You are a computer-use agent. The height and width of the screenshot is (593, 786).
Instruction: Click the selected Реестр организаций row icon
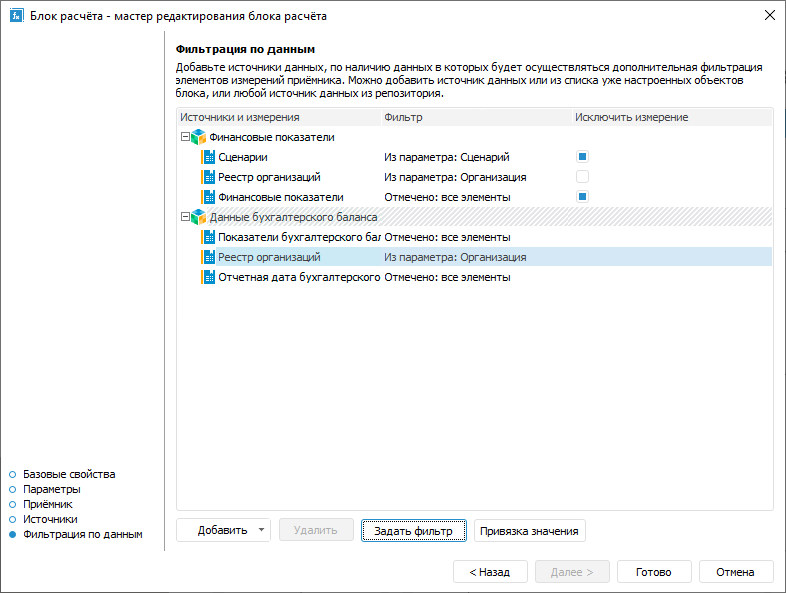(209, 257)
